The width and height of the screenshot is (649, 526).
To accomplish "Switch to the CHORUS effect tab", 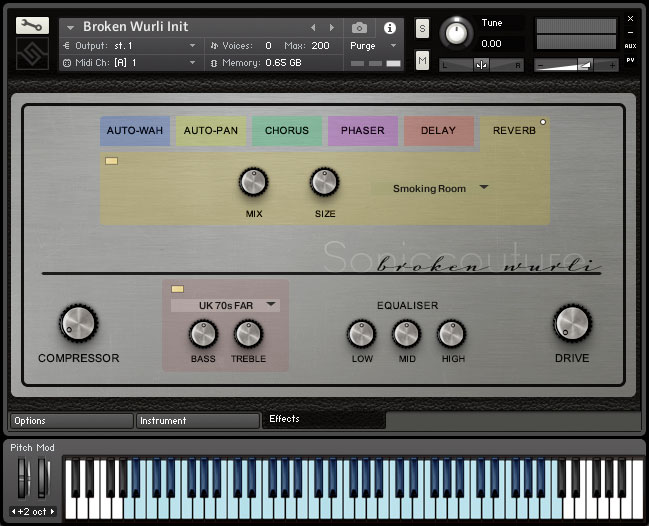I will tap(287, 131).
